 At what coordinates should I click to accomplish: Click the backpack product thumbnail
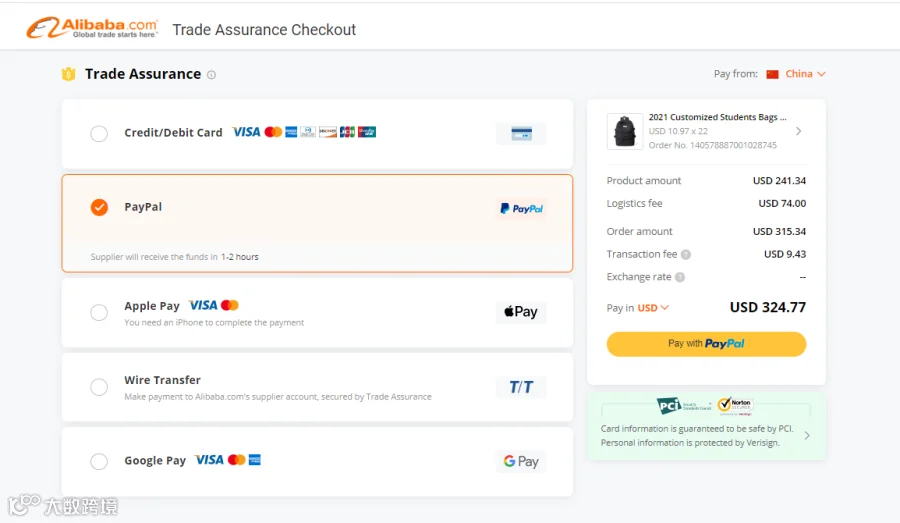pyautogui.click(x=624, y=131)
